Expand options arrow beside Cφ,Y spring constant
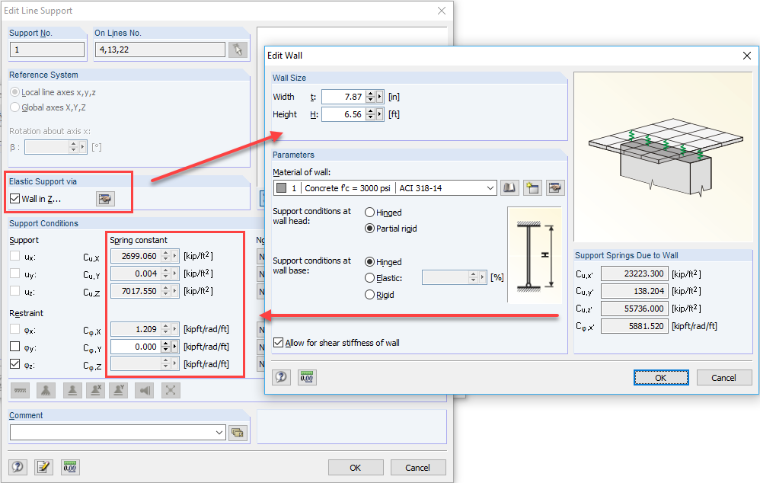The width and height of the screenshot is (760, 483). pyautogui.click(x=174, y=346)
